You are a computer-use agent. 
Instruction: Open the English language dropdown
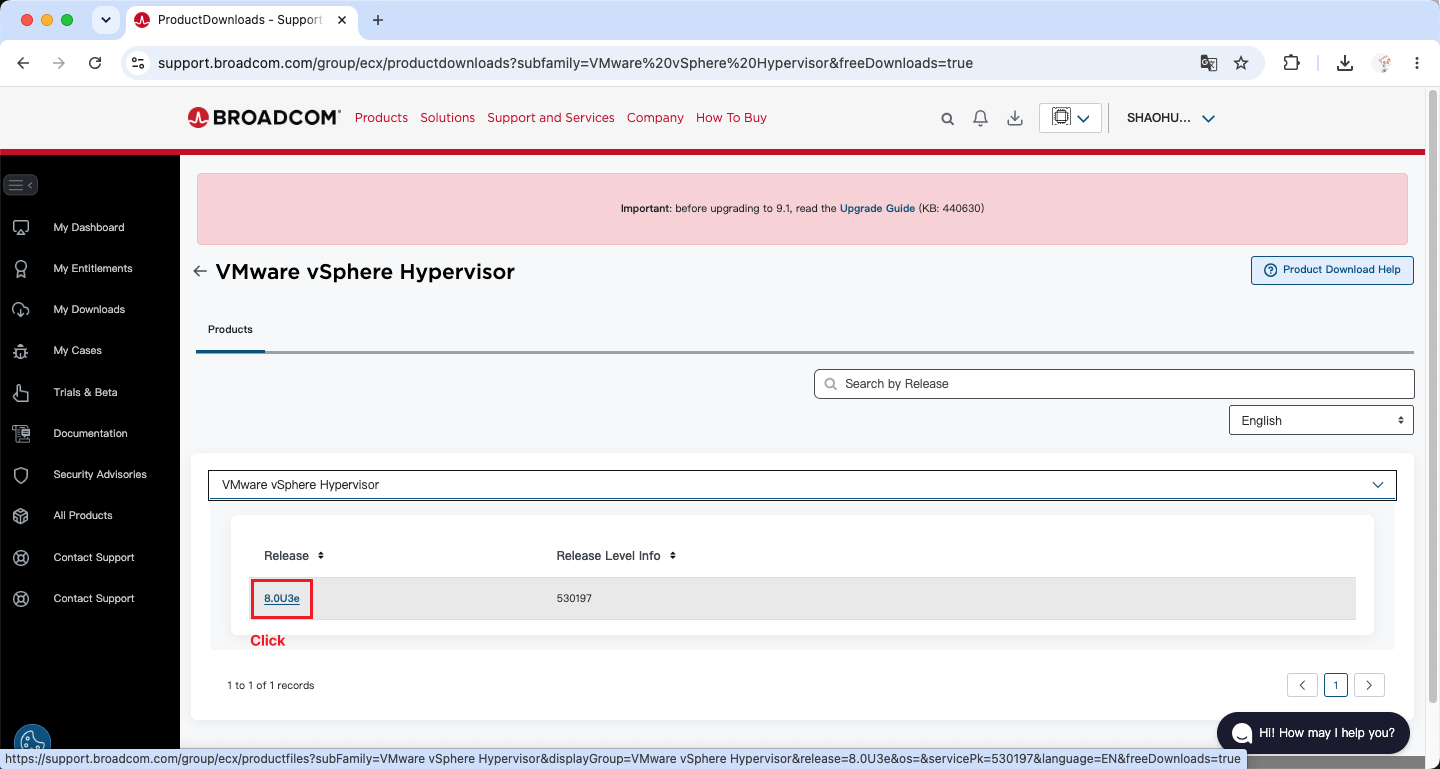tap(1321, 421)
